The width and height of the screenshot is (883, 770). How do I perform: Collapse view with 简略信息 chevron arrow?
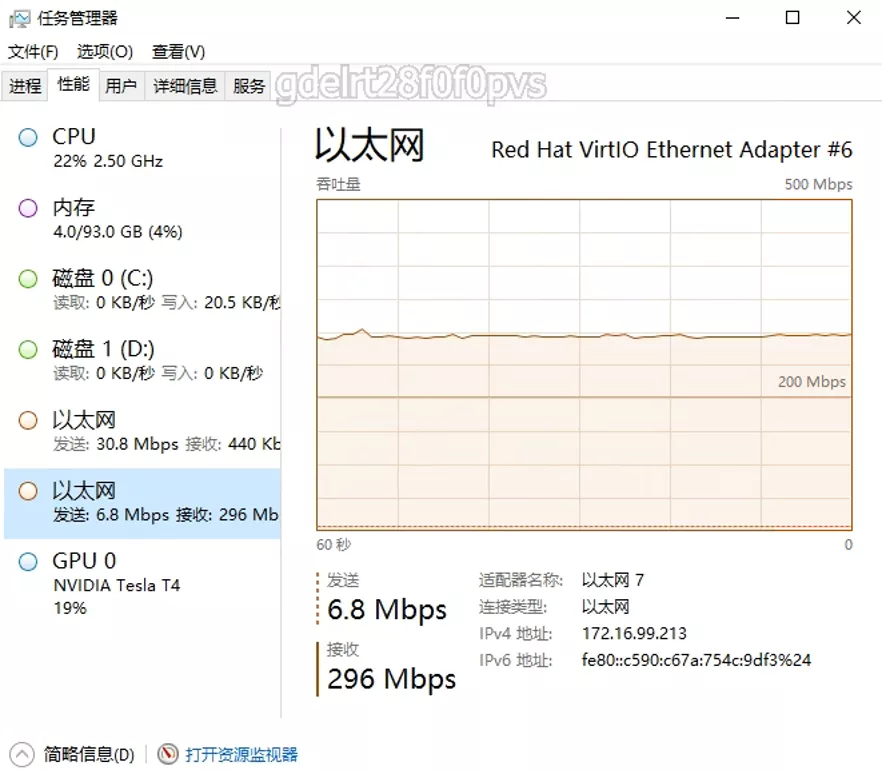tap(21, 754)
